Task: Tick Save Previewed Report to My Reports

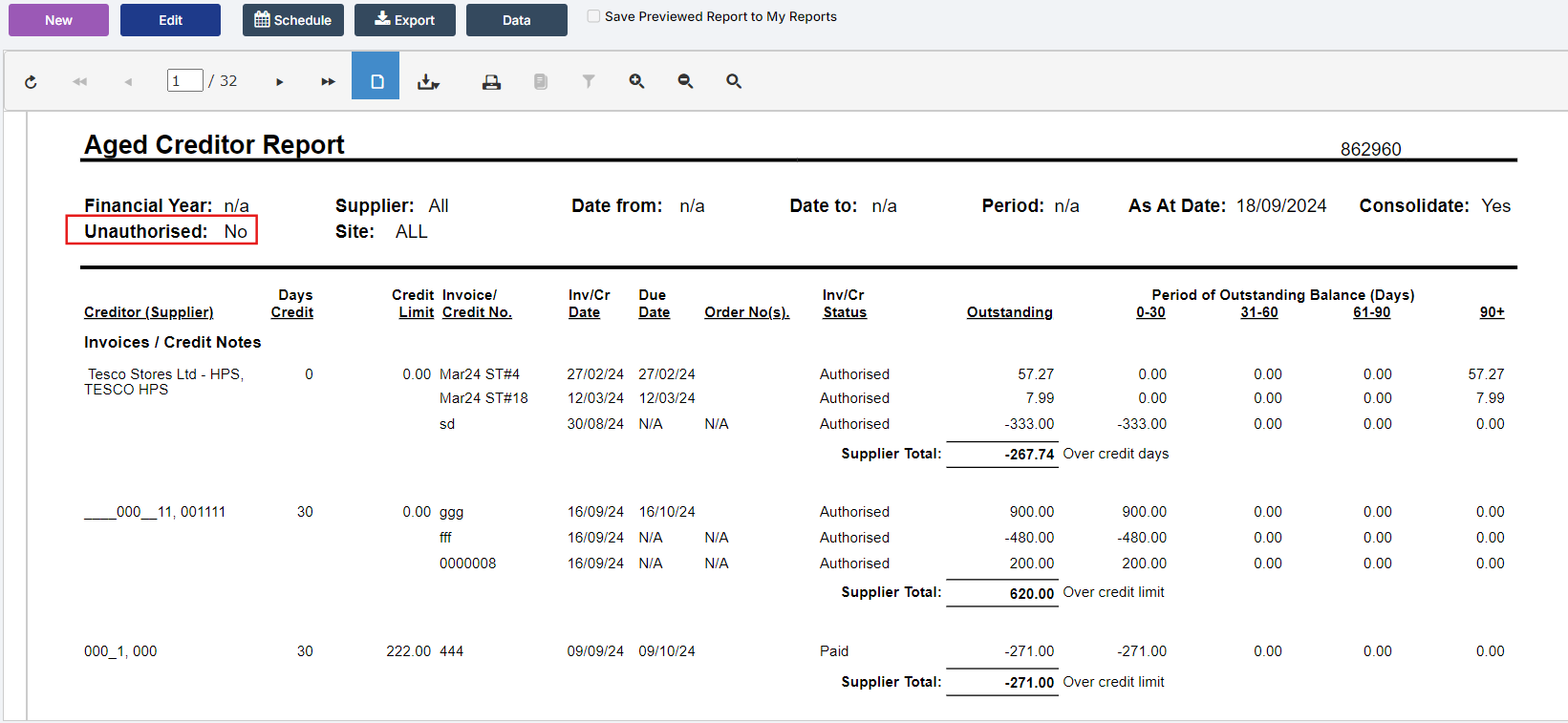Action: pos(593,16)
